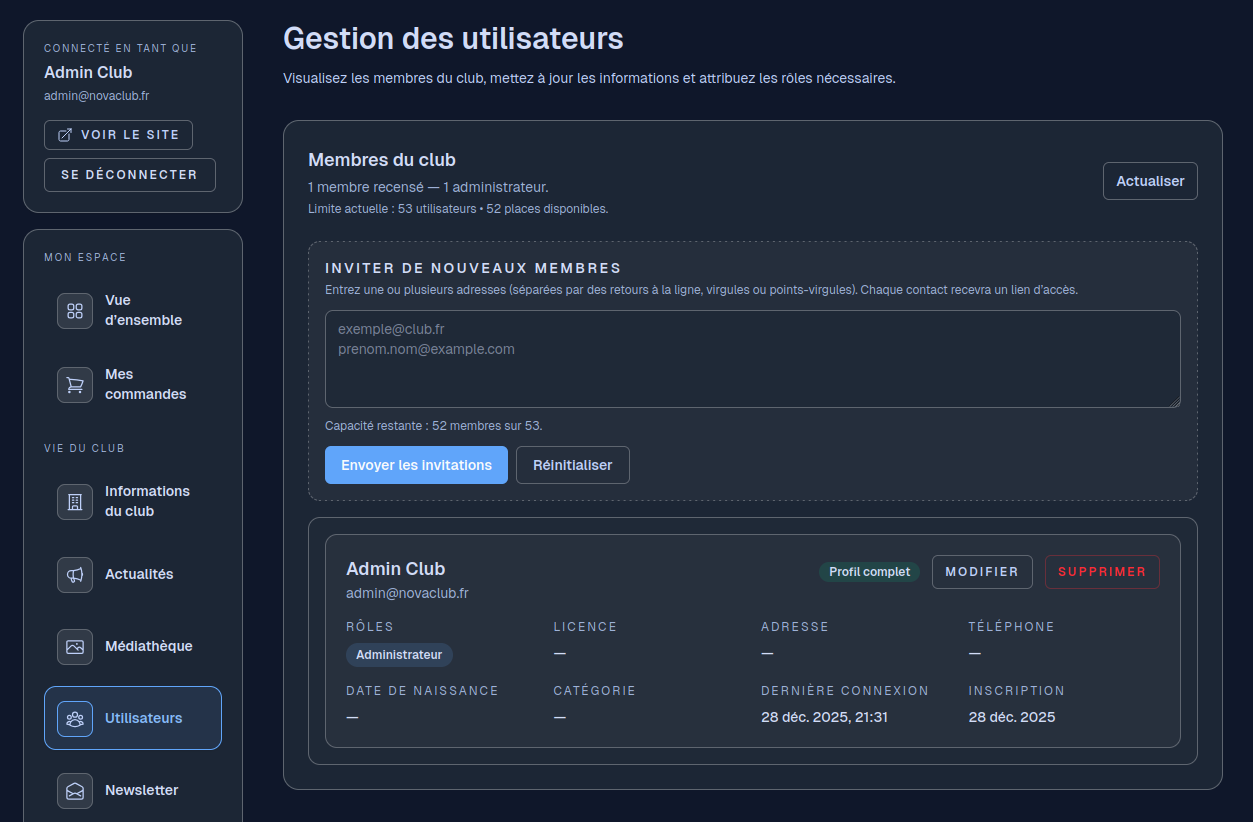Click the Vue d'ensemble grid icon
The image size is (1253, 822).
point(75,311)
